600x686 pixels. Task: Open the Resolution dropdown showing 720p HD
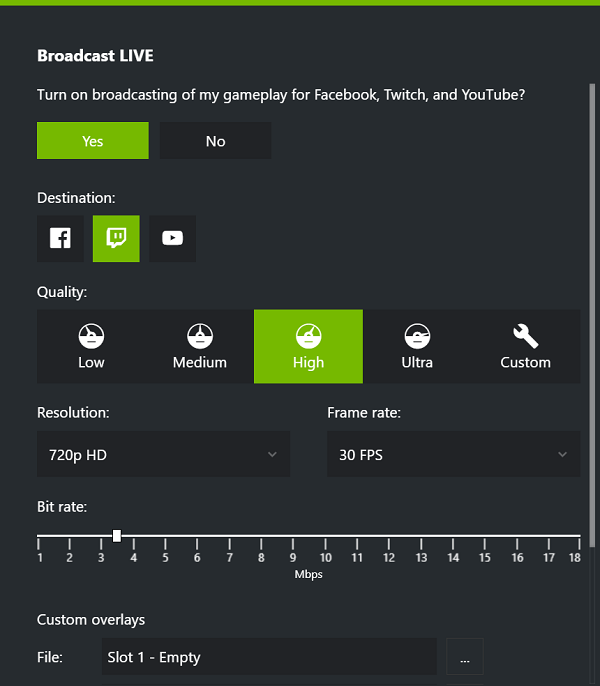click(164, 454)
